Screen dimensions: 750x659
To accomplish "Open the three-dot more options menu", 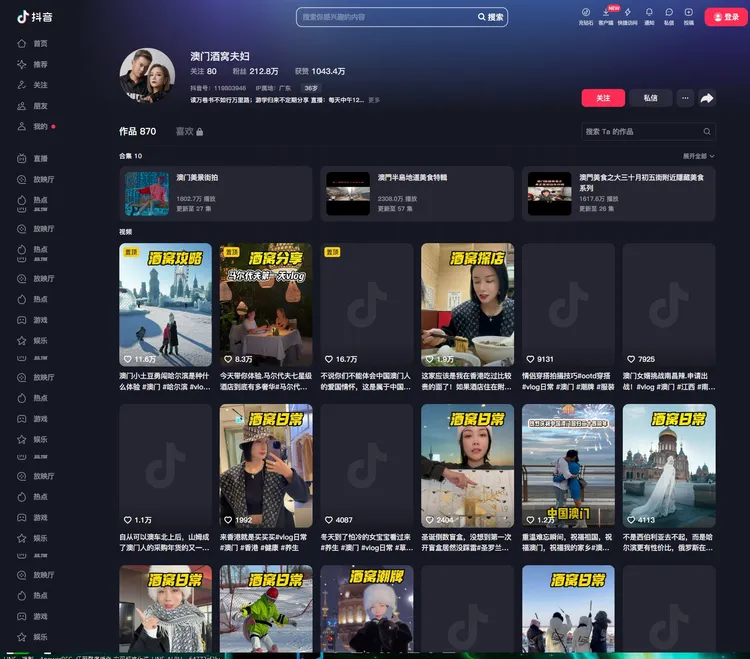I will point(684,98).
